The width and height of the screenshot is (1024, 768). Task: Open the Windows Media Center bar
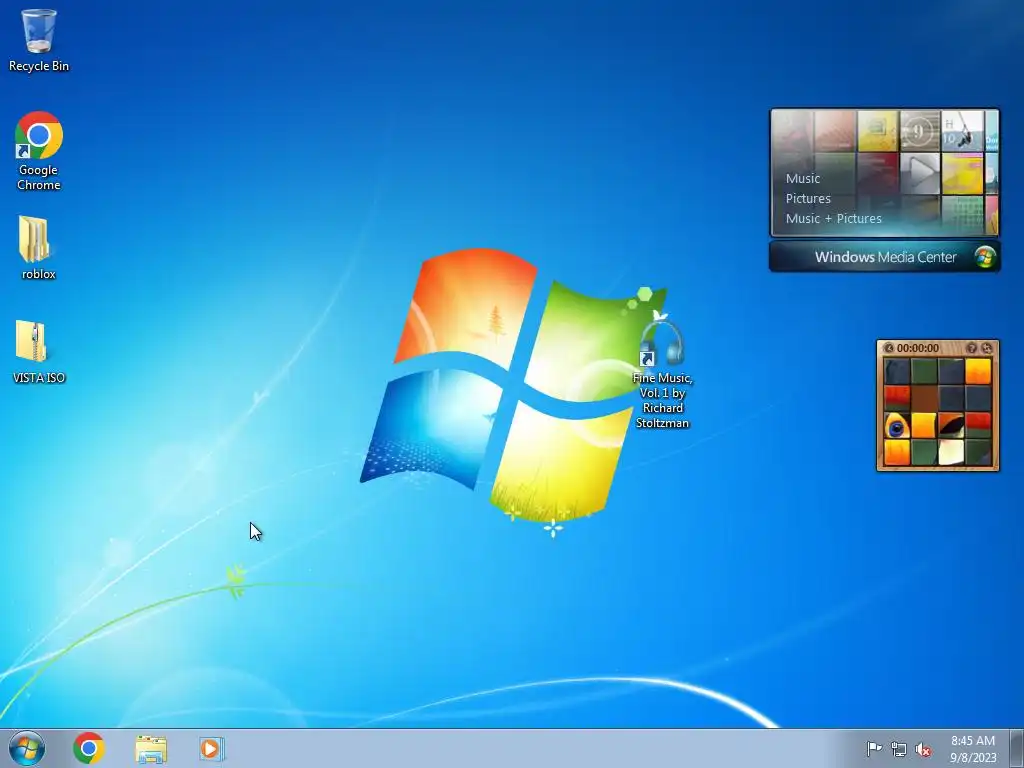pyautogui.click(x=884, y=257)
